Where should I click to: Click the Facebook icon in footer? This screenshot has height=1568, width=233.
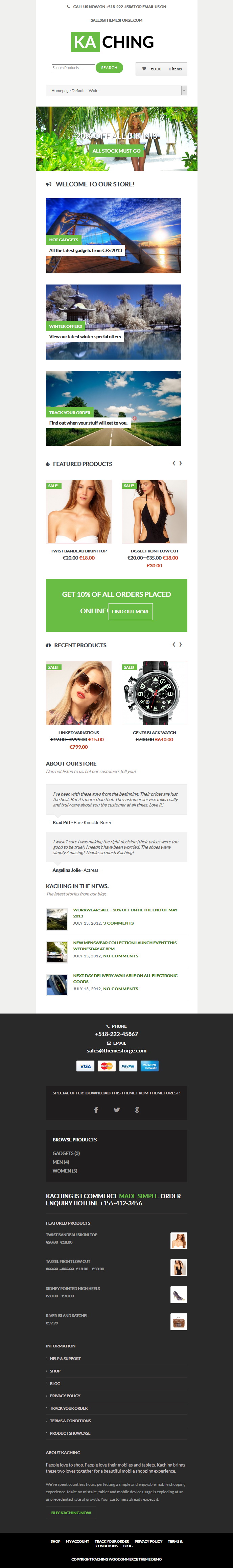point(96,1110)
